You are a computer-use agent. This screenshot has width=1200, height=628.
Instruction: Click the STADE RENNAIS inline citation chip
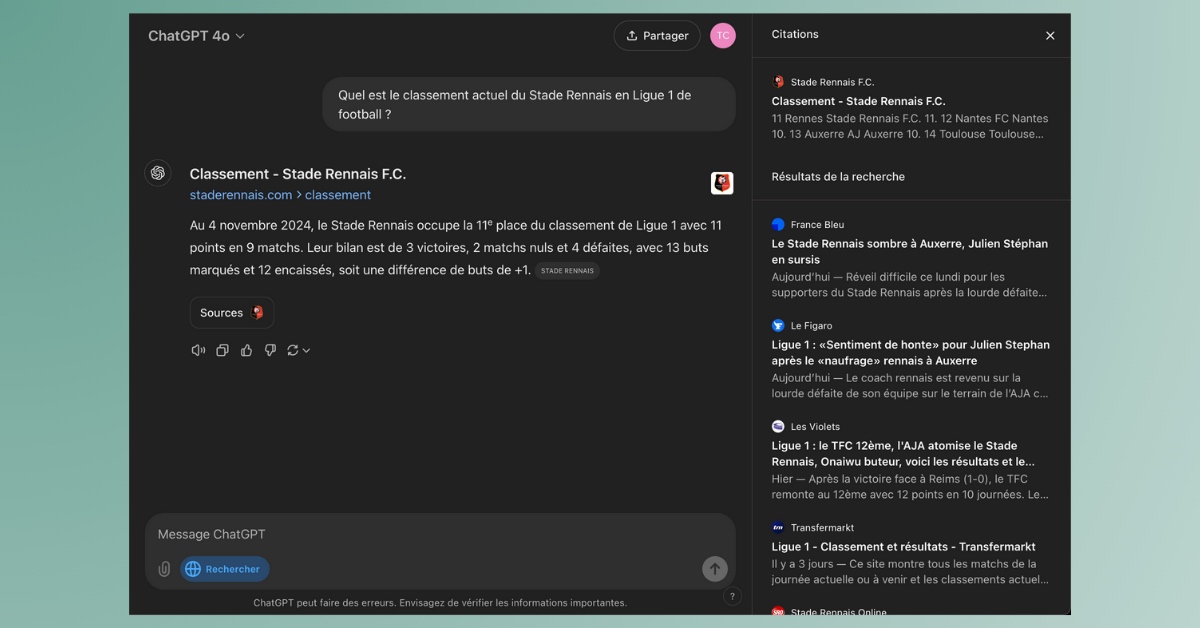[x=567, y=271]
